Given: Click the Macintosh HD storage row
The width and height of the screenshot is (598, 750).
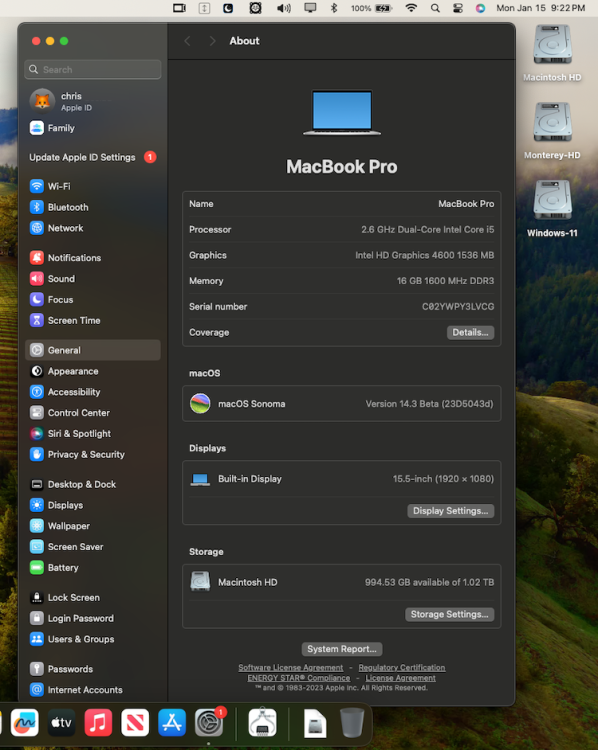Looking at the screenshot, I should click(342, 582).
